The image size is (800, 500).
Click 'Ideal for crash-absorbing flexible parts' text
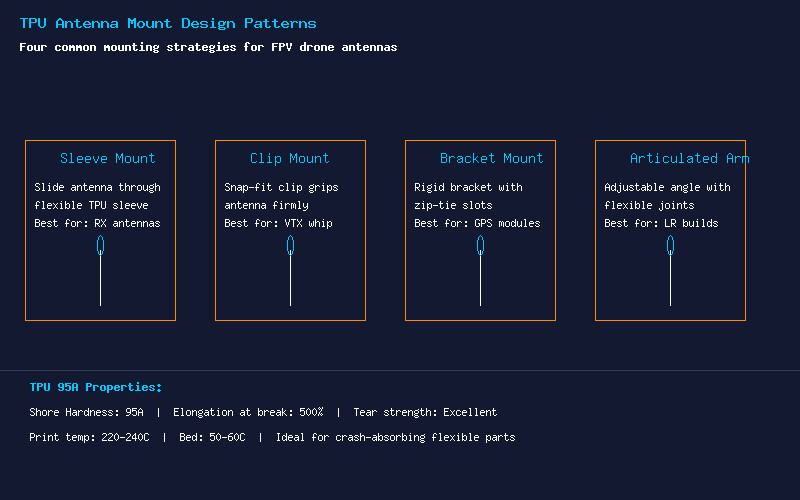pos(395,437)
